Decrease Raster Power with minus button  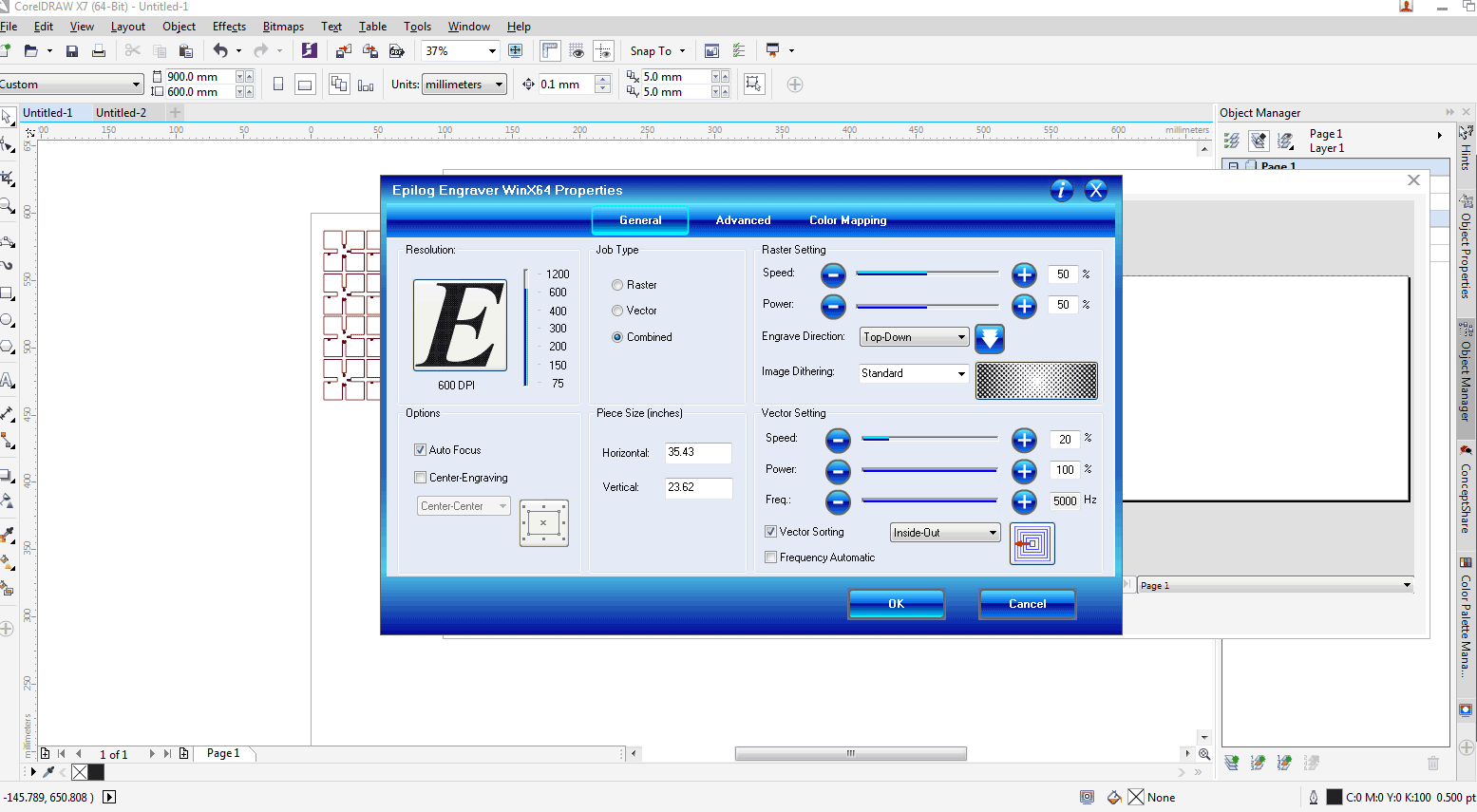tap(833, 306)
